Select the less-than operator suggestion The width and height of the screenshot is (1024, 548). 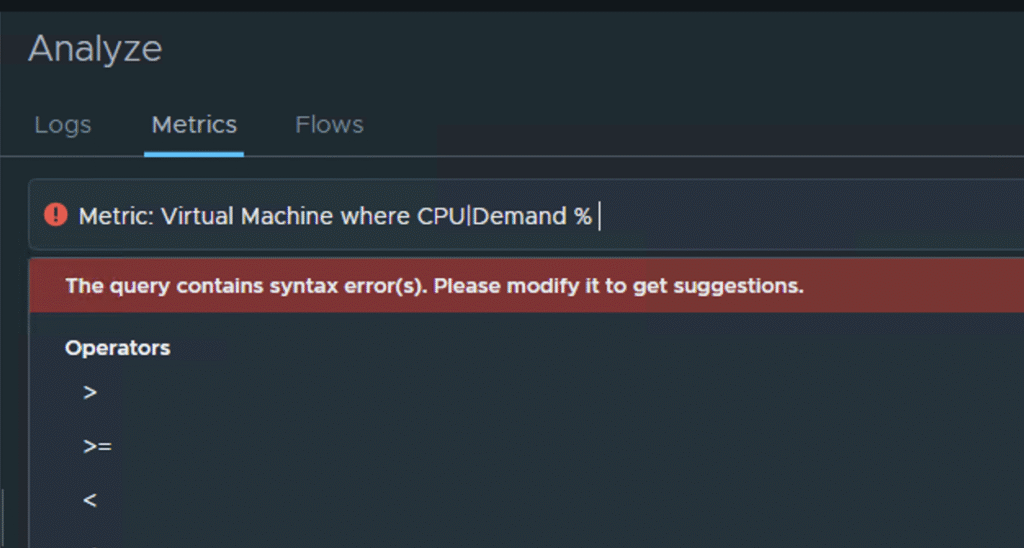(x=90, y=500)
